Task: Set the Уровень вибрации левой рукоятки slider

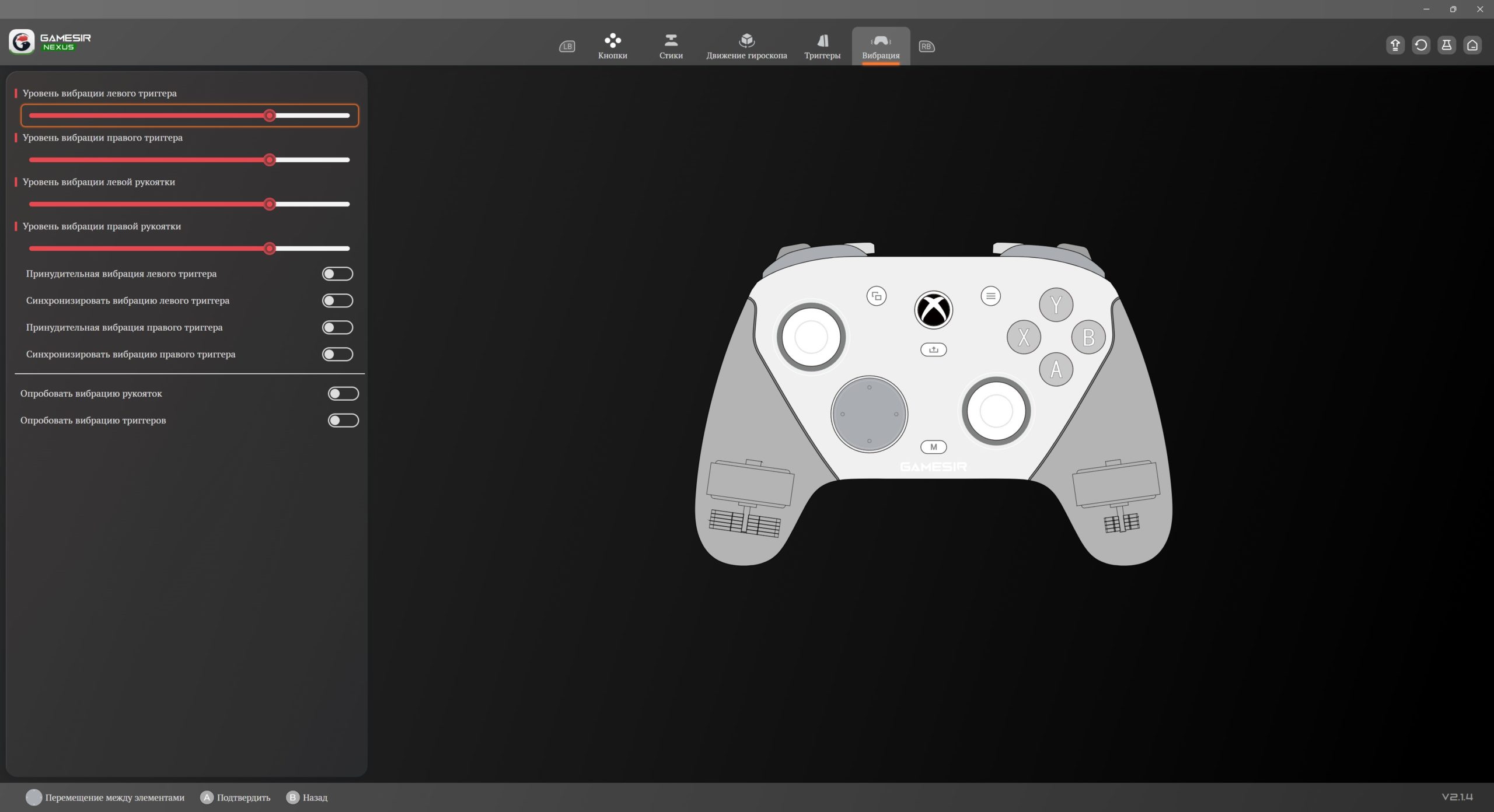Action: (190, 204)
